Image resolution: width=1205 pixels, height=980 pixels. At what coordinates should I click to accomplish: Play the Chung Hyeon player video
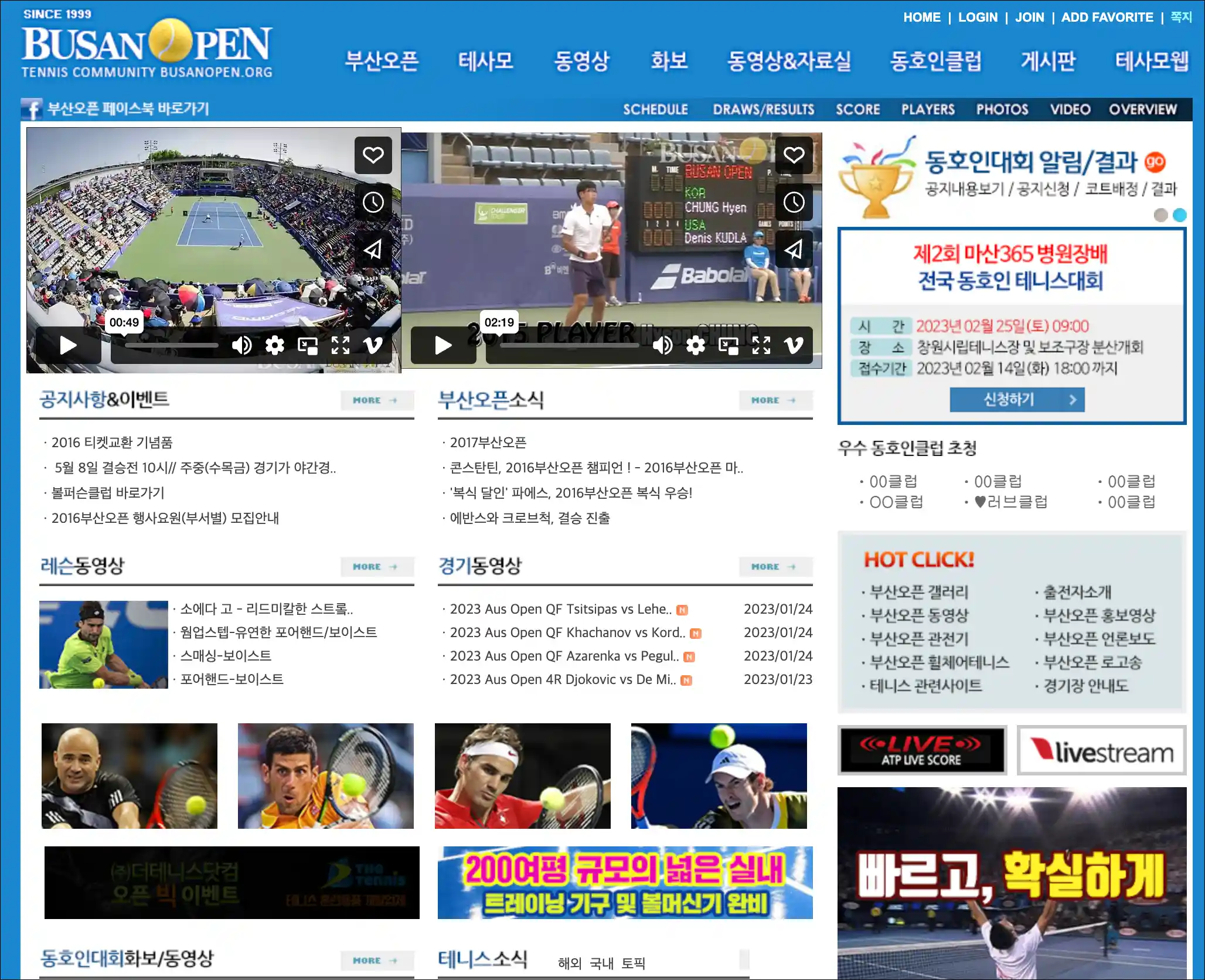coord(443,345)
